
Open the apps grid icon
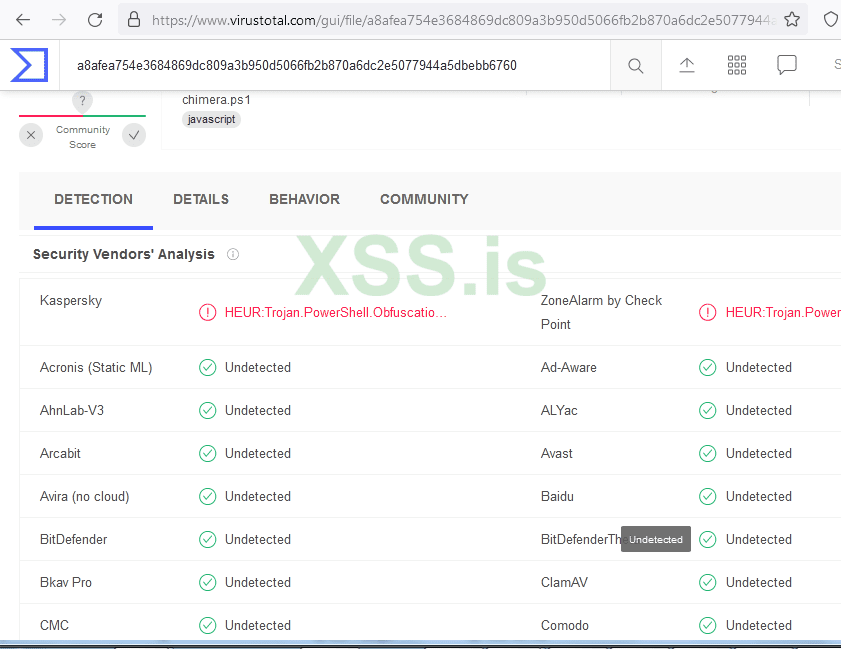(737, 65)
